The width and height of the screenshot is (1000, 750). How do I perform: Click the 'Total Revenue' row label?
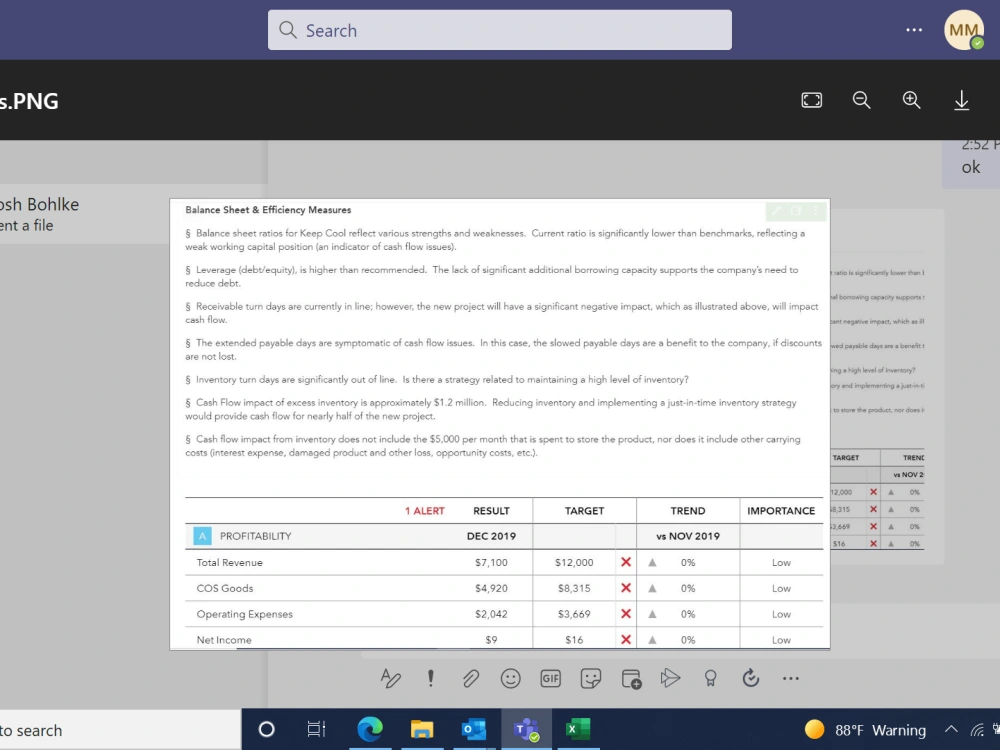[x=229, y=562]
